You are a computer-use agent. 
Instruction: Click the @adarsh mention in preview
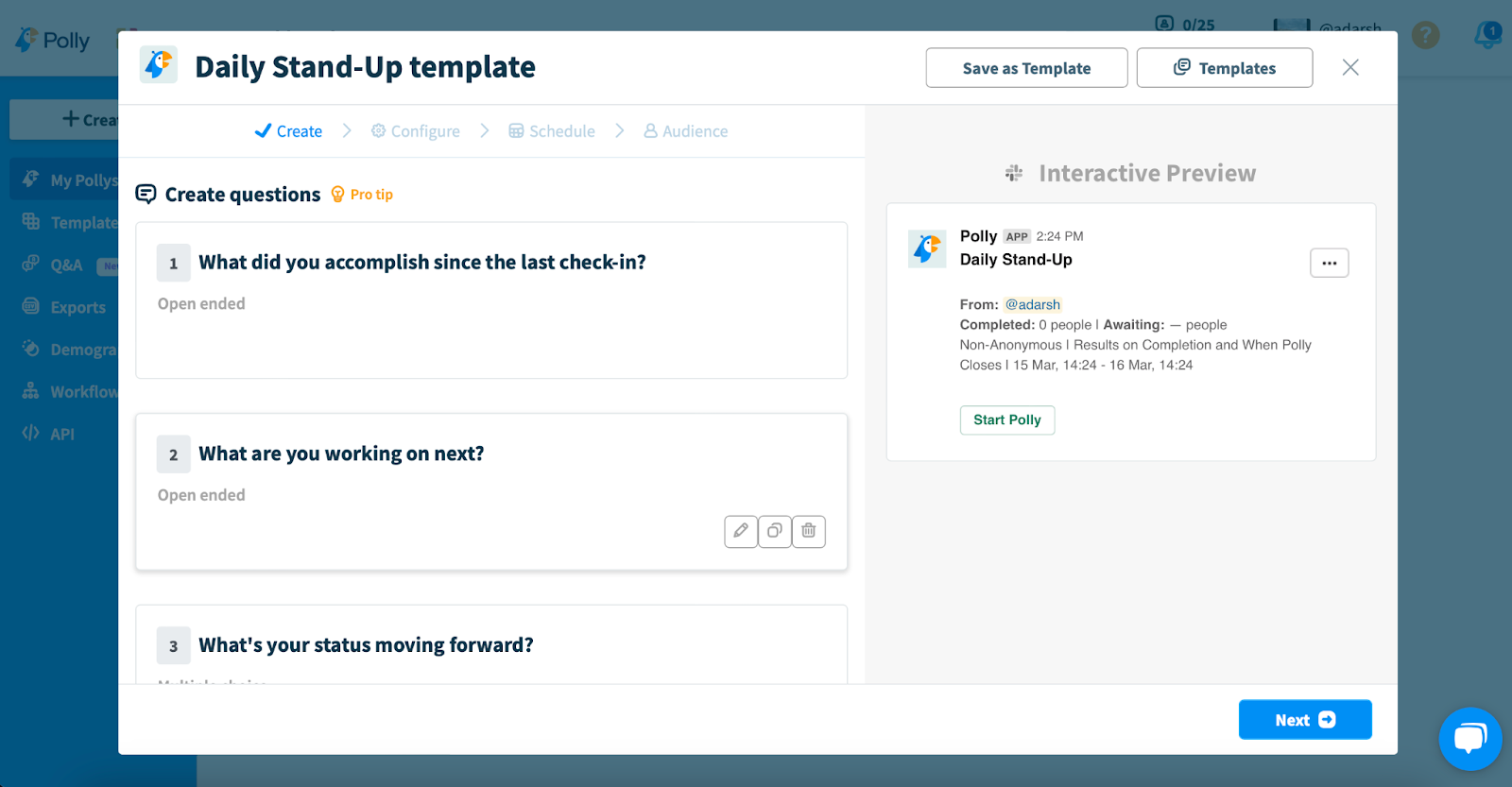(1033, 304)
